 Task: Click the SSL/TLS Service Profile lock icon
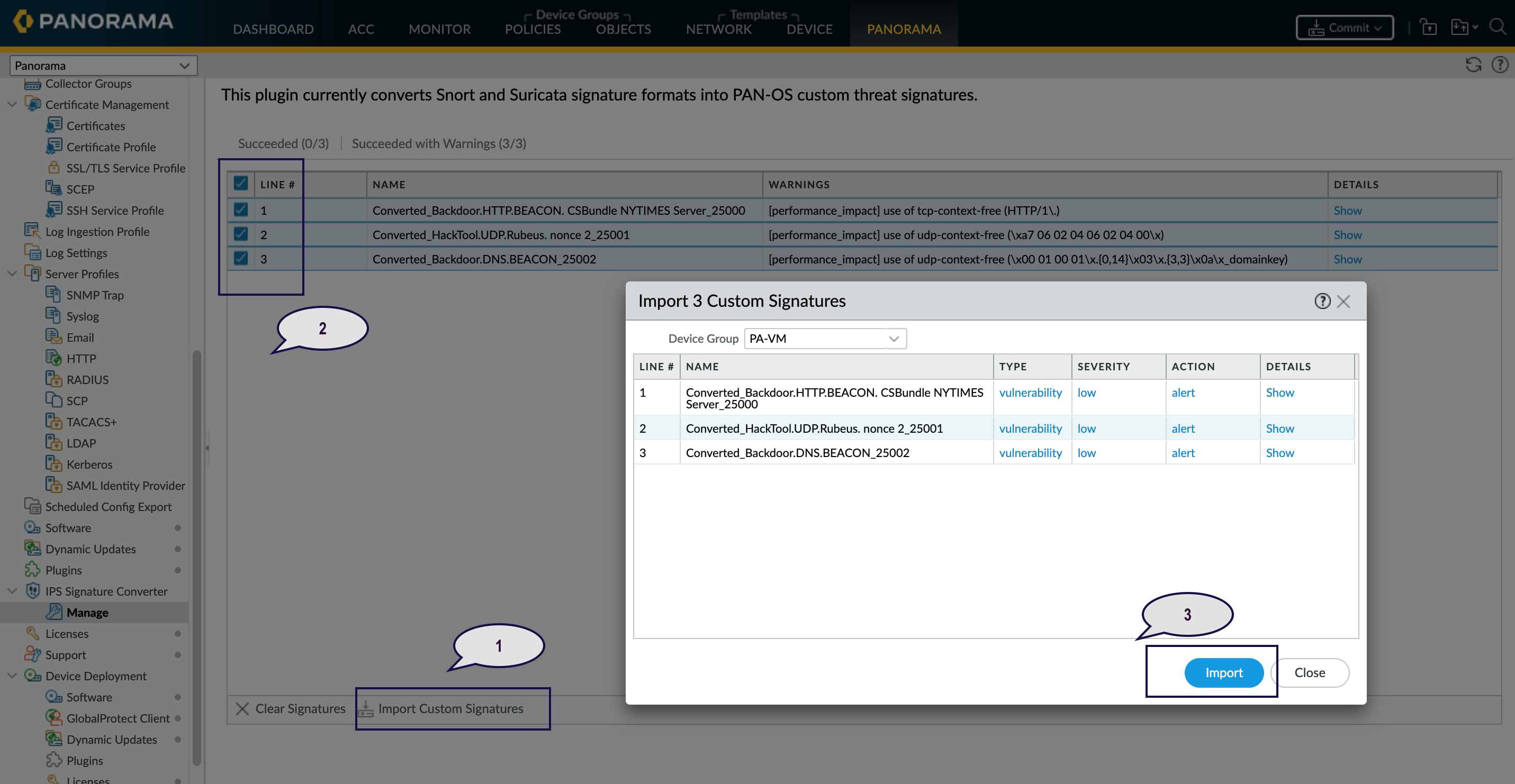coord(53,168)
